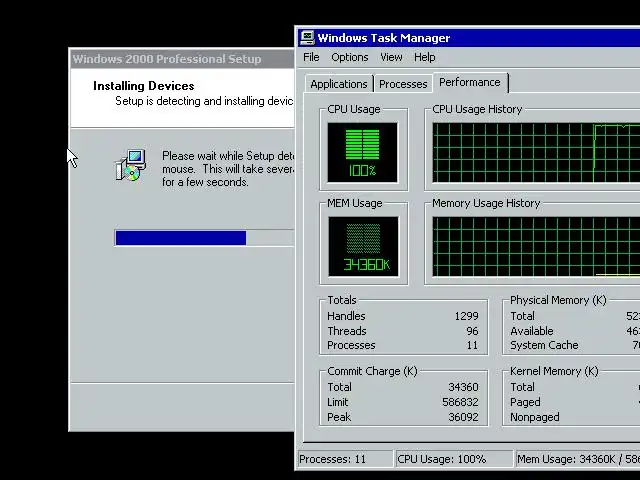Image resolution: width=640 pixels, height=480 pixels.
Task: Click the "for a few seconds." text line
Action: click(205, 182)
